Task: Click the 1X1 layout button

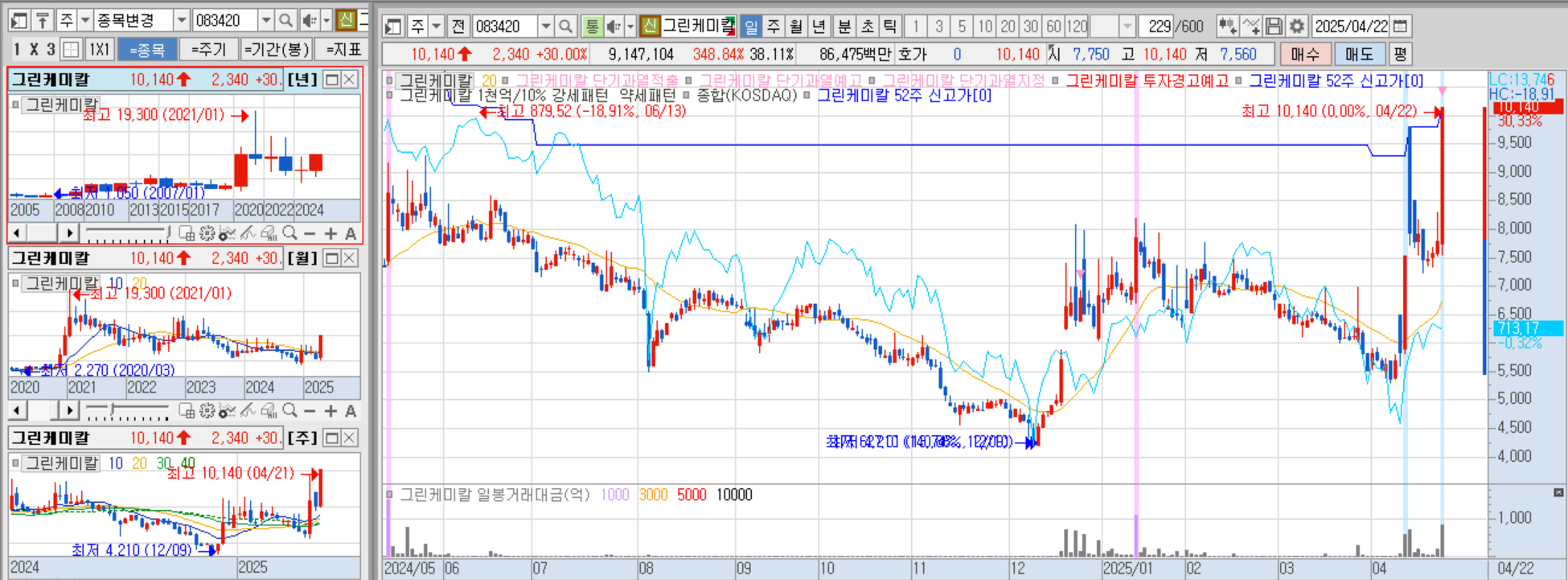Action: pyautogui.click(x=99, y=50)
